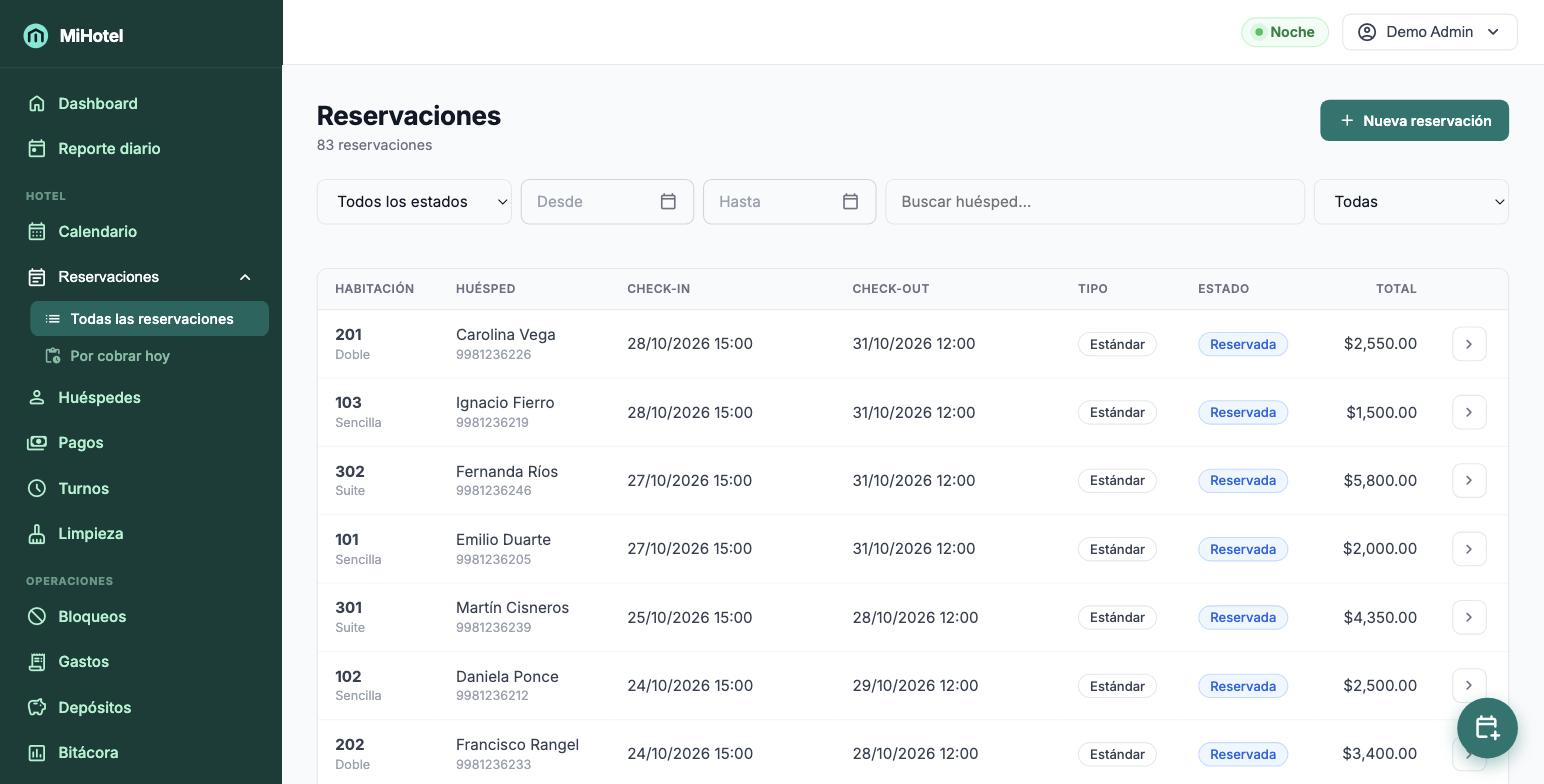The width and height of the screenshot is (1544, 784).
Task: Go to Por cobrar hoy
Action: click(150, 356)
